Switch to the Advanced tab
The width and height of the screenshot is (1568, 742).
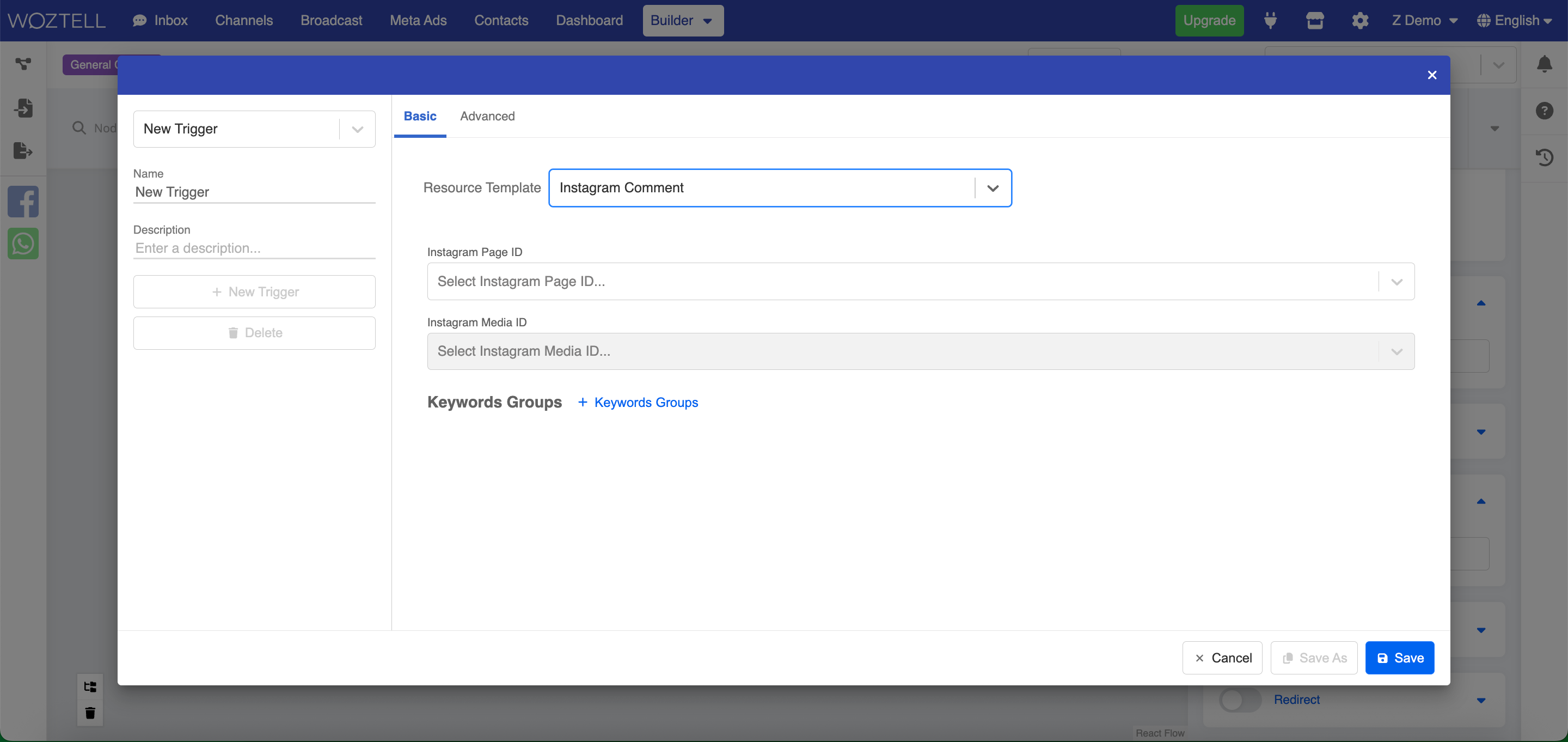coord(487,117)
